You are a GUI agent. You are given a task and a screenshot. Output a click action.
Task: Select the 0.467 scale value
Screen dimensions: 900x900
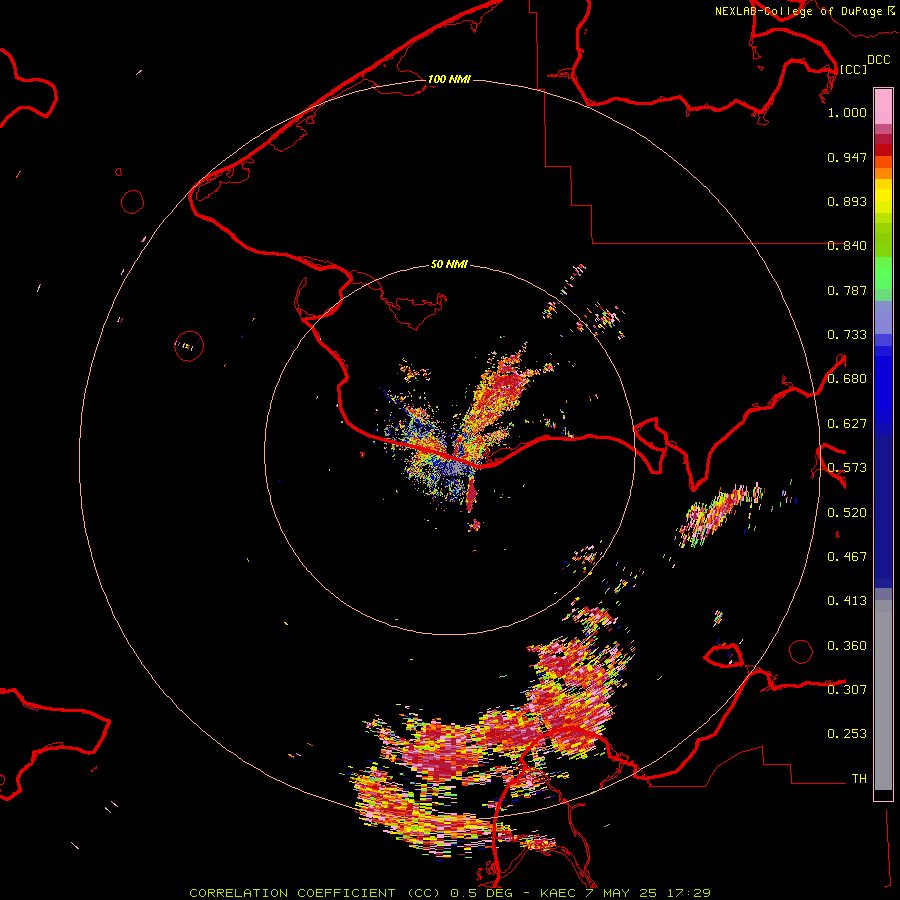click(847, 557)
